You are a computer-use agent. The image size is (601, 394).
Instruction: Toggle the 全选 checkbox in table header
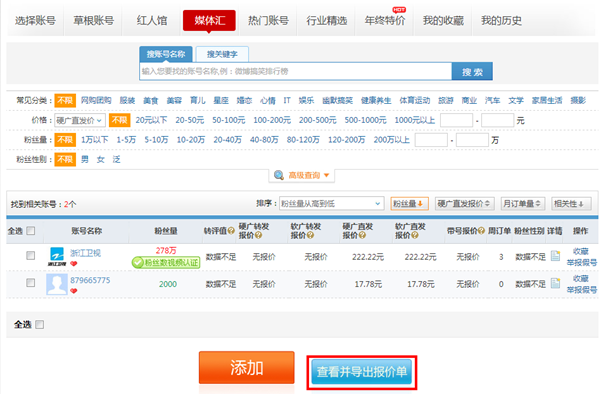tap(31, 231)
